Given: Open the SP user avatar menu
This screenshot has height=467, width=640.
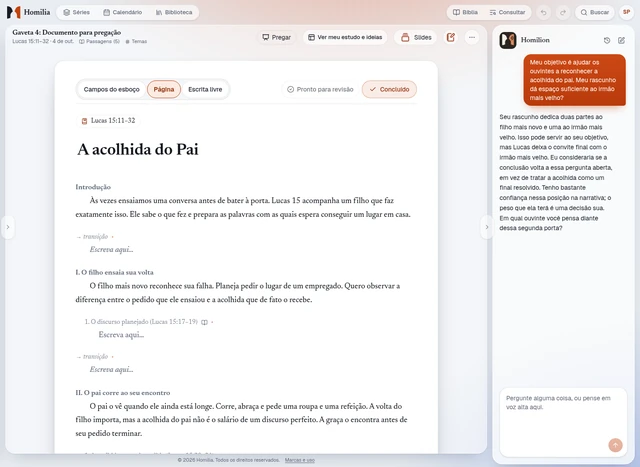Looking at the screenshot, I should (627, 12).
